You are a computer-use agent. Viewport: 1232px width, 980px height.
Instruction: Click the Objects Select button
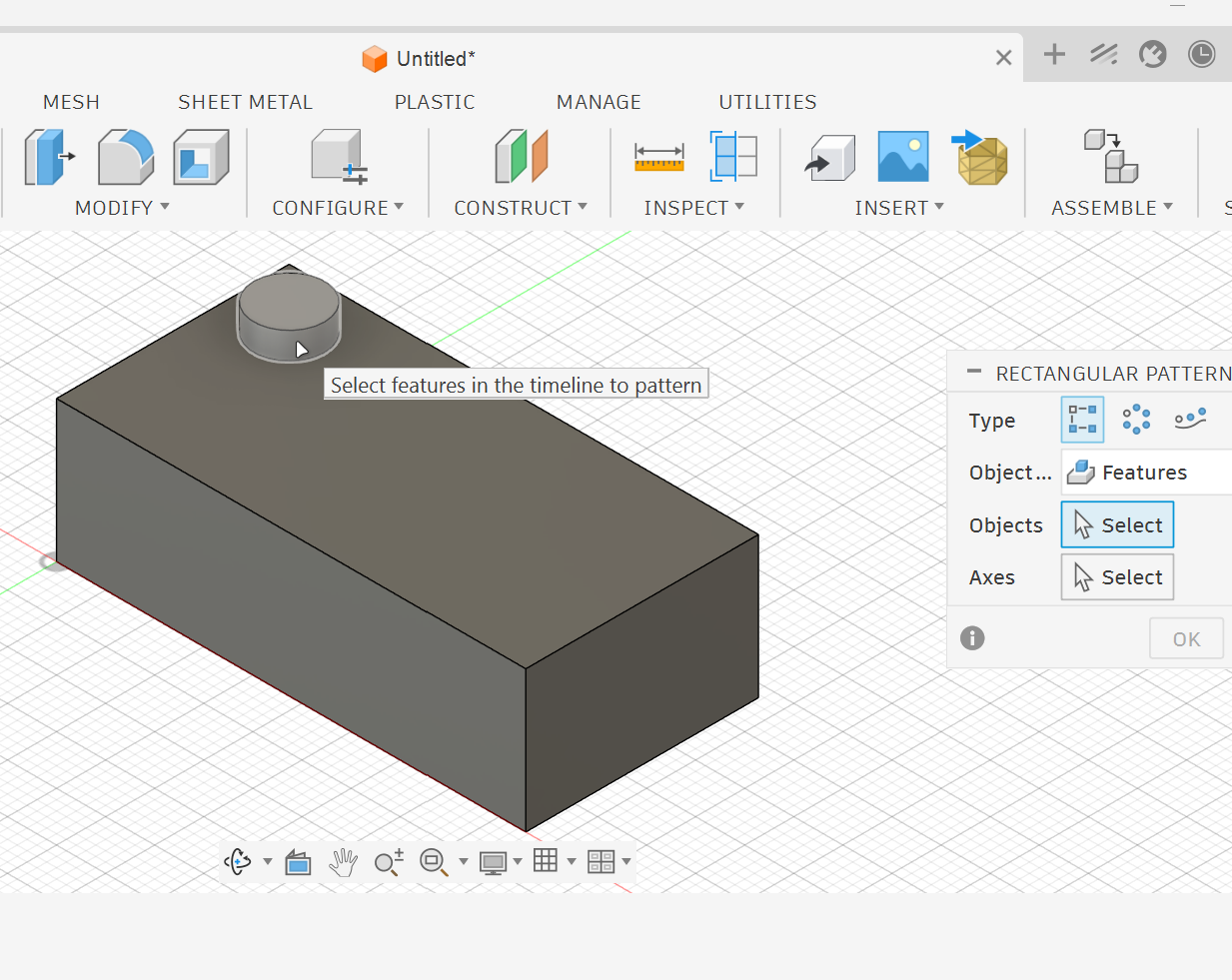pyautogui.click(x=1117, y=524)
